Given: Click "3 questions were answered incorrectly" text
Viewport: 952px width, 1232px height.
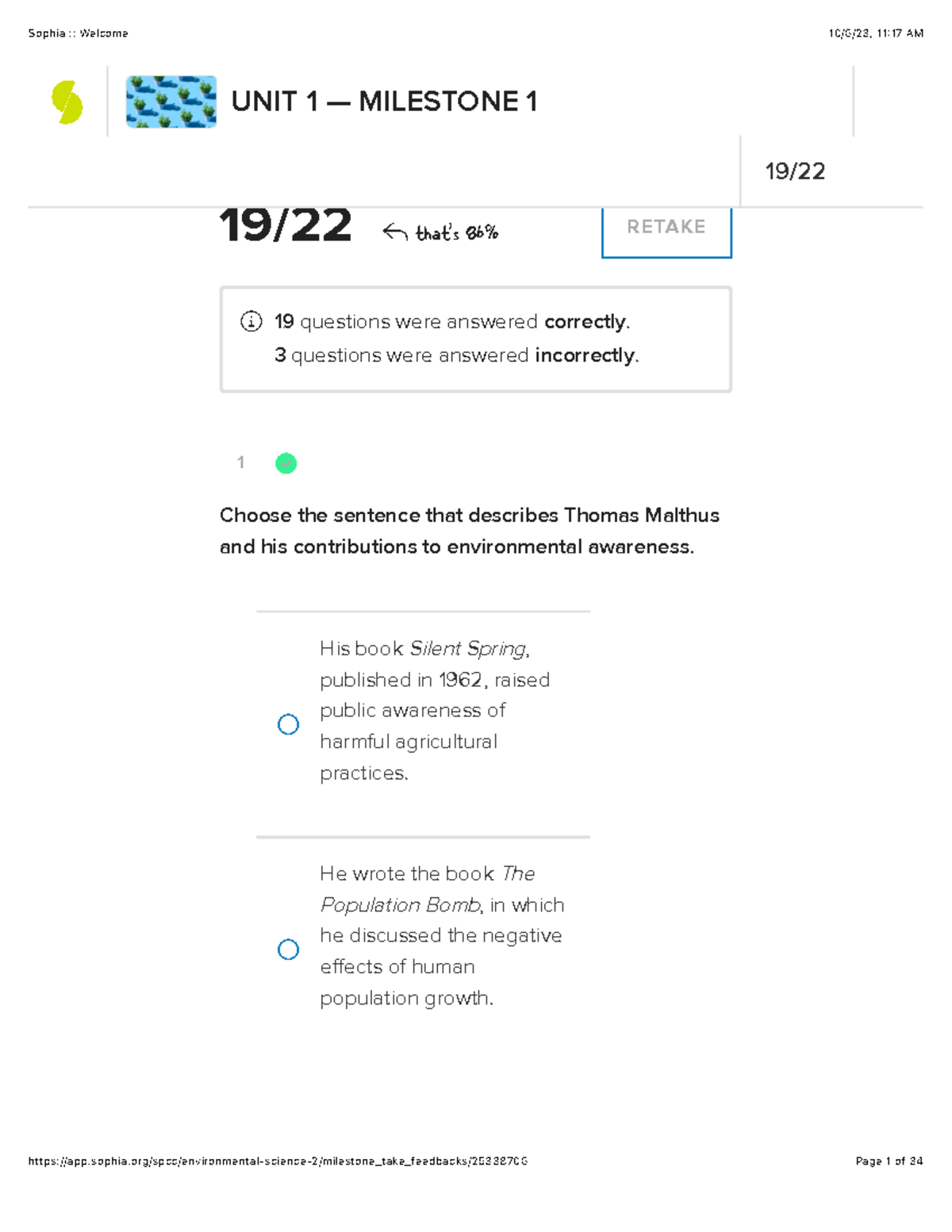Looking at the screenshot, I should (x=457, y=355).
